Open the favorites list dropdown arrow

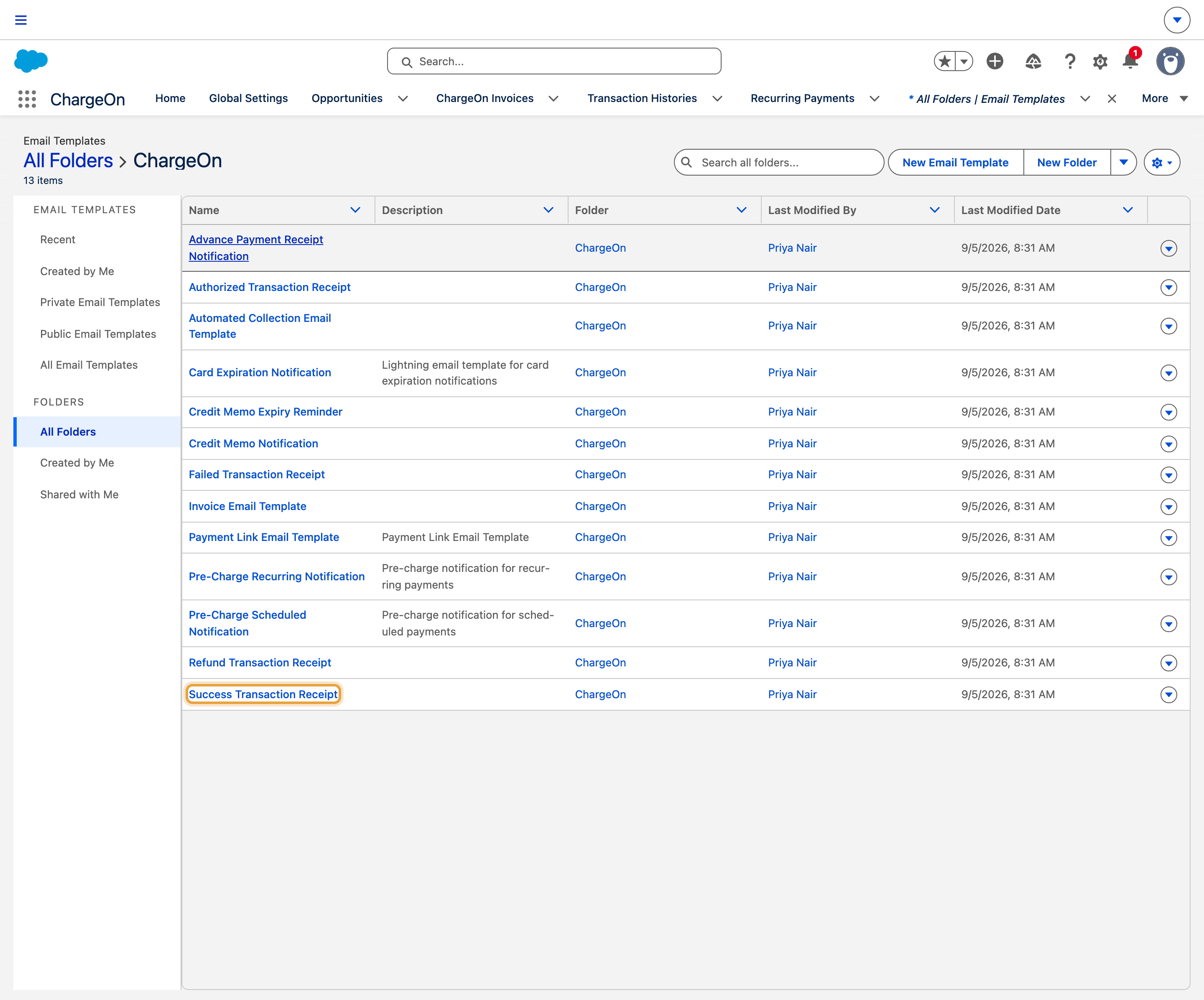coord(964,61)
